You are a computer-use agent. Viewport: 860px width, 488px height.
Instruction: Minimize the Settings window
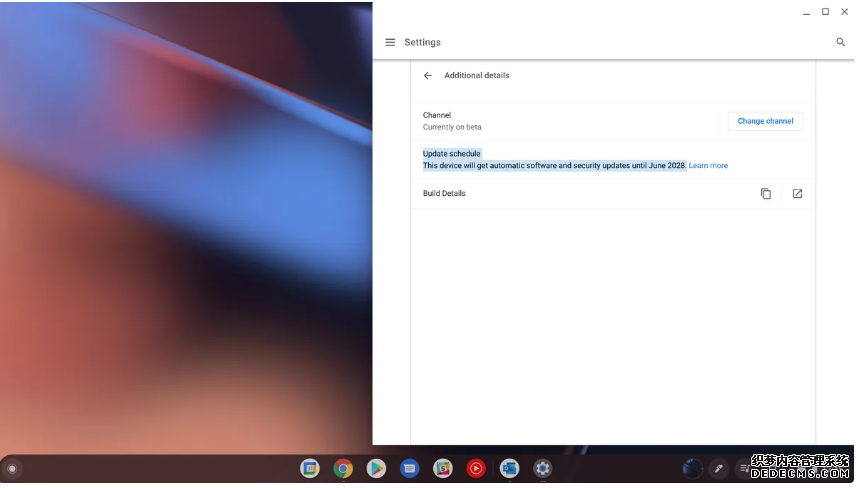click(x=806, y=12)
